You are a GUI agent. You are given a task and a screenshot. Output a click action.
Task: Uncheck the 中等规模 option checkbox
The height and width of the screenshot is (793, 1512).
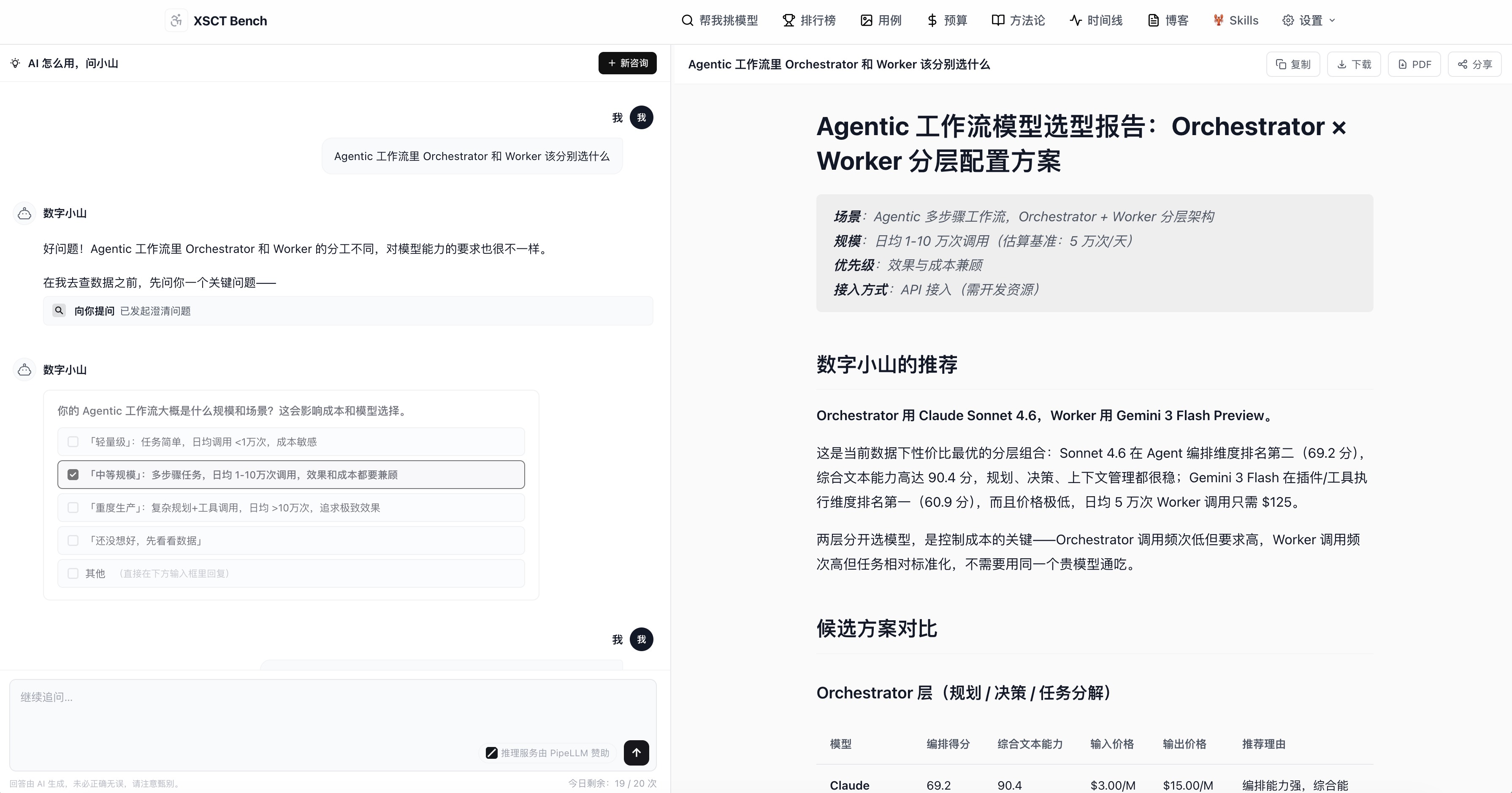[x=73, y=475]
